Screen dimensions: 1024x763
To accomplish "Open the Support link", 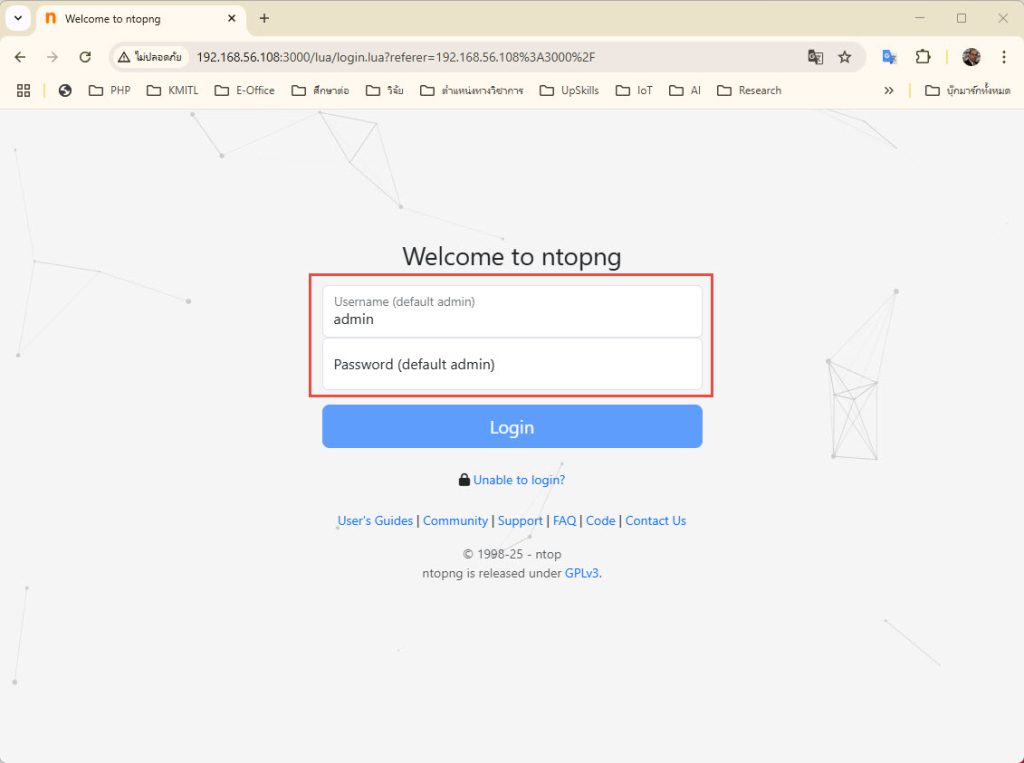I will point(520,521).
